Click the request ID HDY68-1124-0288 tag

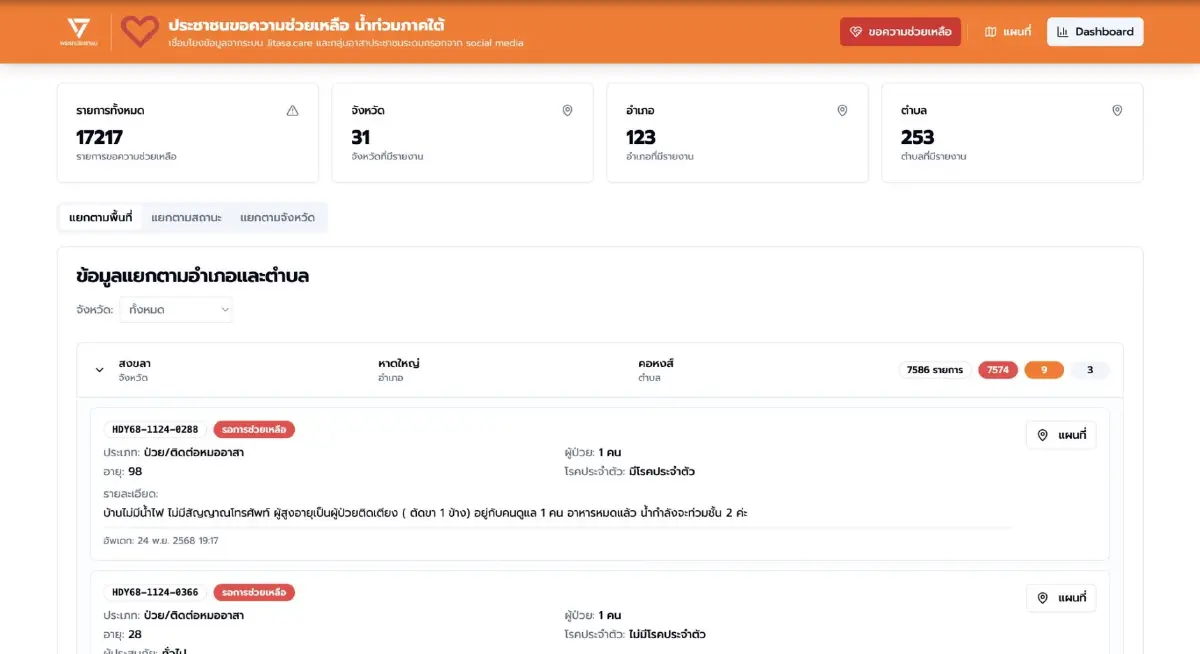point(155,430)
